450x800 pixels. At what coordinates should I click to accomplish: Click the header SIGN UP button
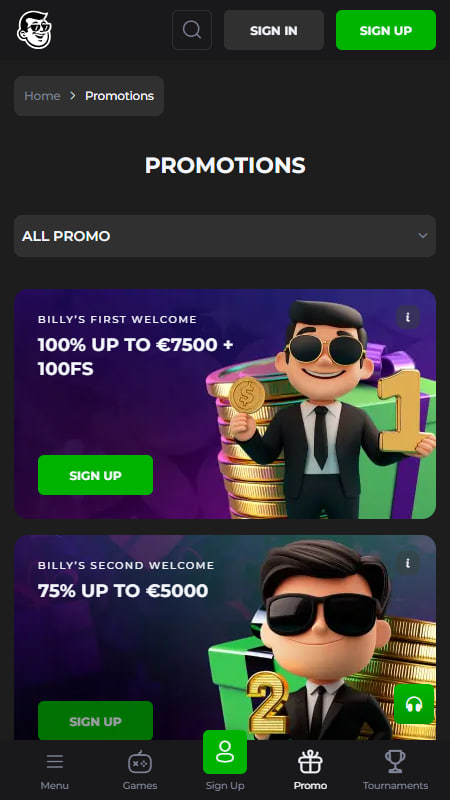(386, 30)
